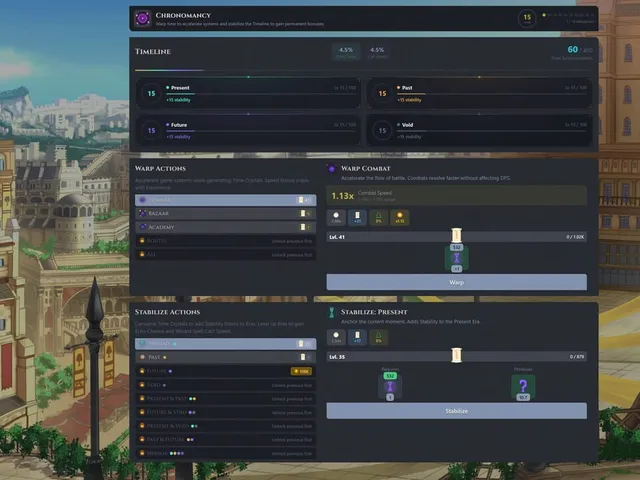This screenshot has height=480, width=640.
Task: Click the gold coin stat icon in Warp Combat
Action: pyautogui.click(x=400, y=218)
